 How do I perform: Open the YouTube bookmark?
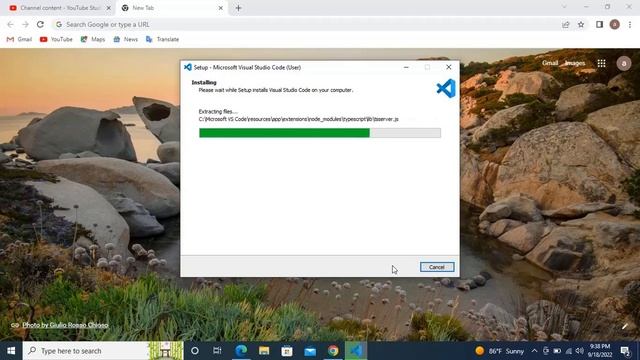coord(56,39)
